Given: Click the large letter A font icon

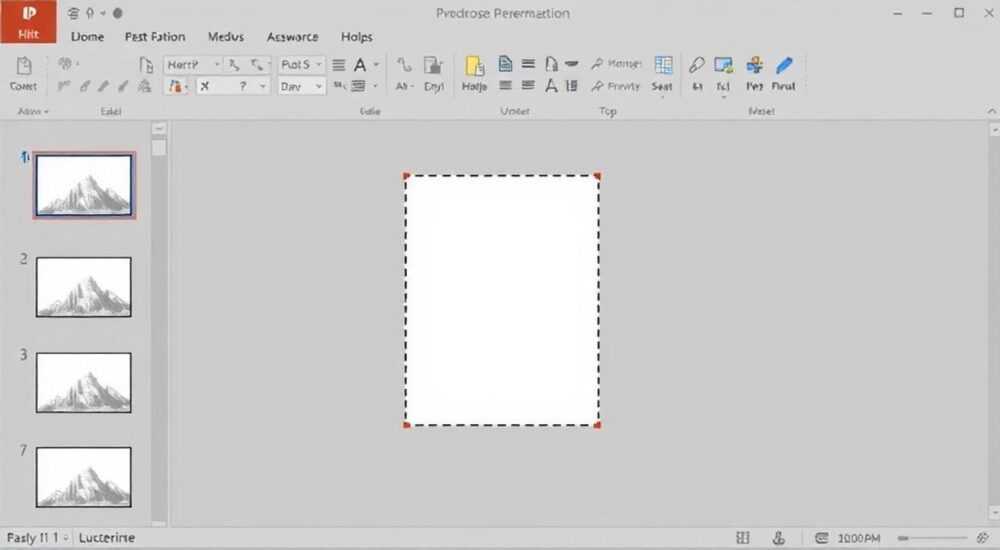Looking at the screenshot, I should coord(360,65).
